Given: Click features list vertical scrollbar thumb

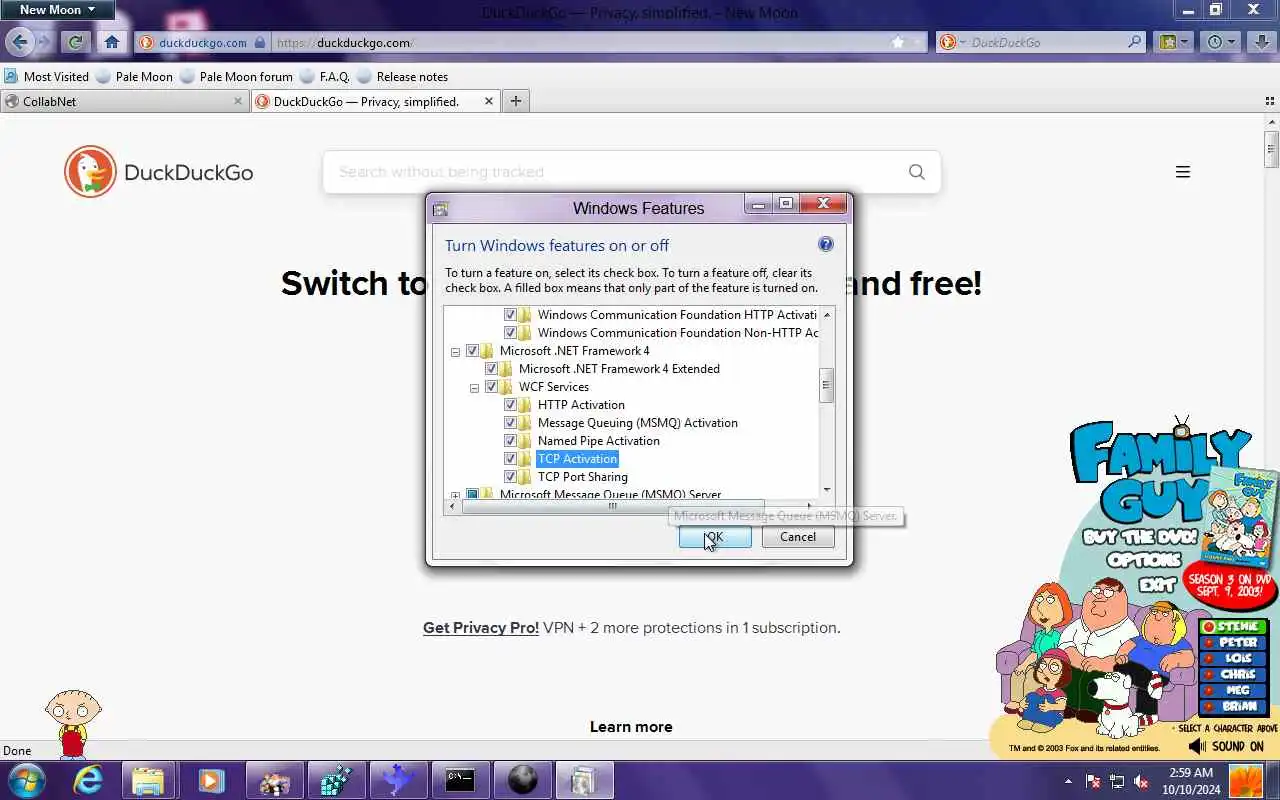Looking at the screenshot, I should tap(826, 385).
